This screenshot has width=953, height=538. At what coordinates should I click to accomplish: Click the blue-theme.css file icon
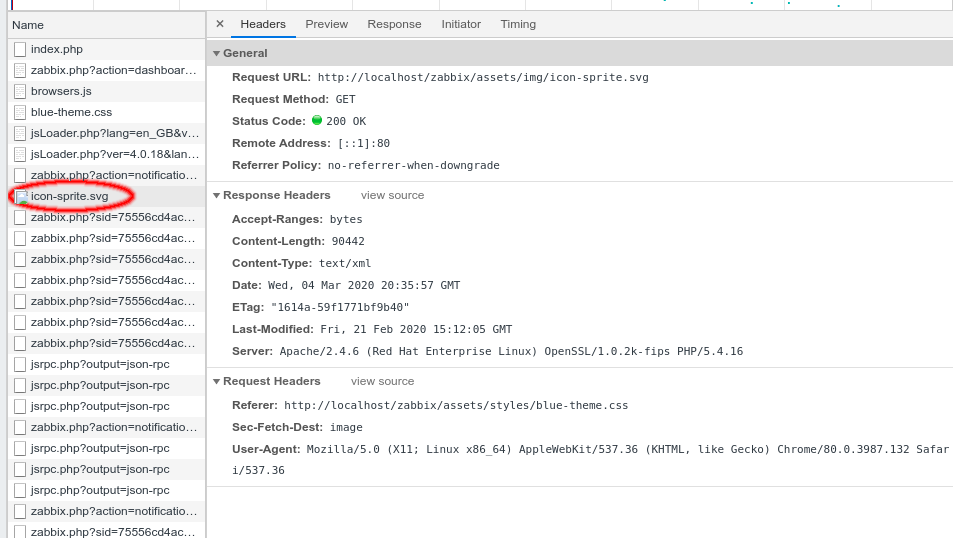tap(20, 112)
